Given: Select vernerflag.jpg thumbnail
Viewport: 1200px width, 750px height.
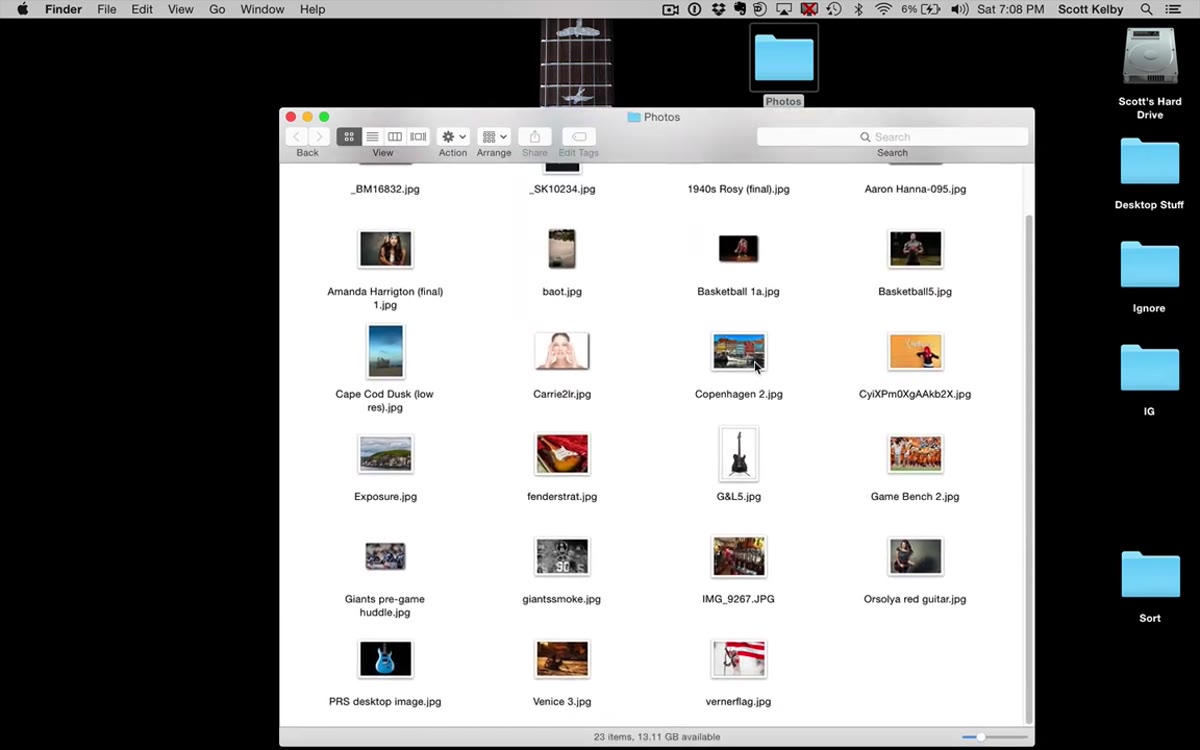Looking at the screenshot, I should [x=739, y=659].
